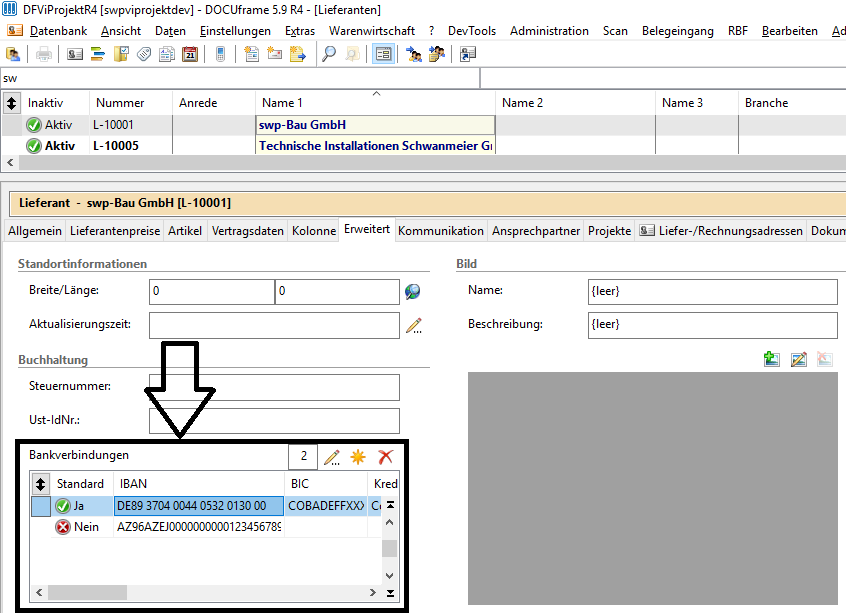Sort Bankverbindungen by BIC column

(x=326, y=483)
